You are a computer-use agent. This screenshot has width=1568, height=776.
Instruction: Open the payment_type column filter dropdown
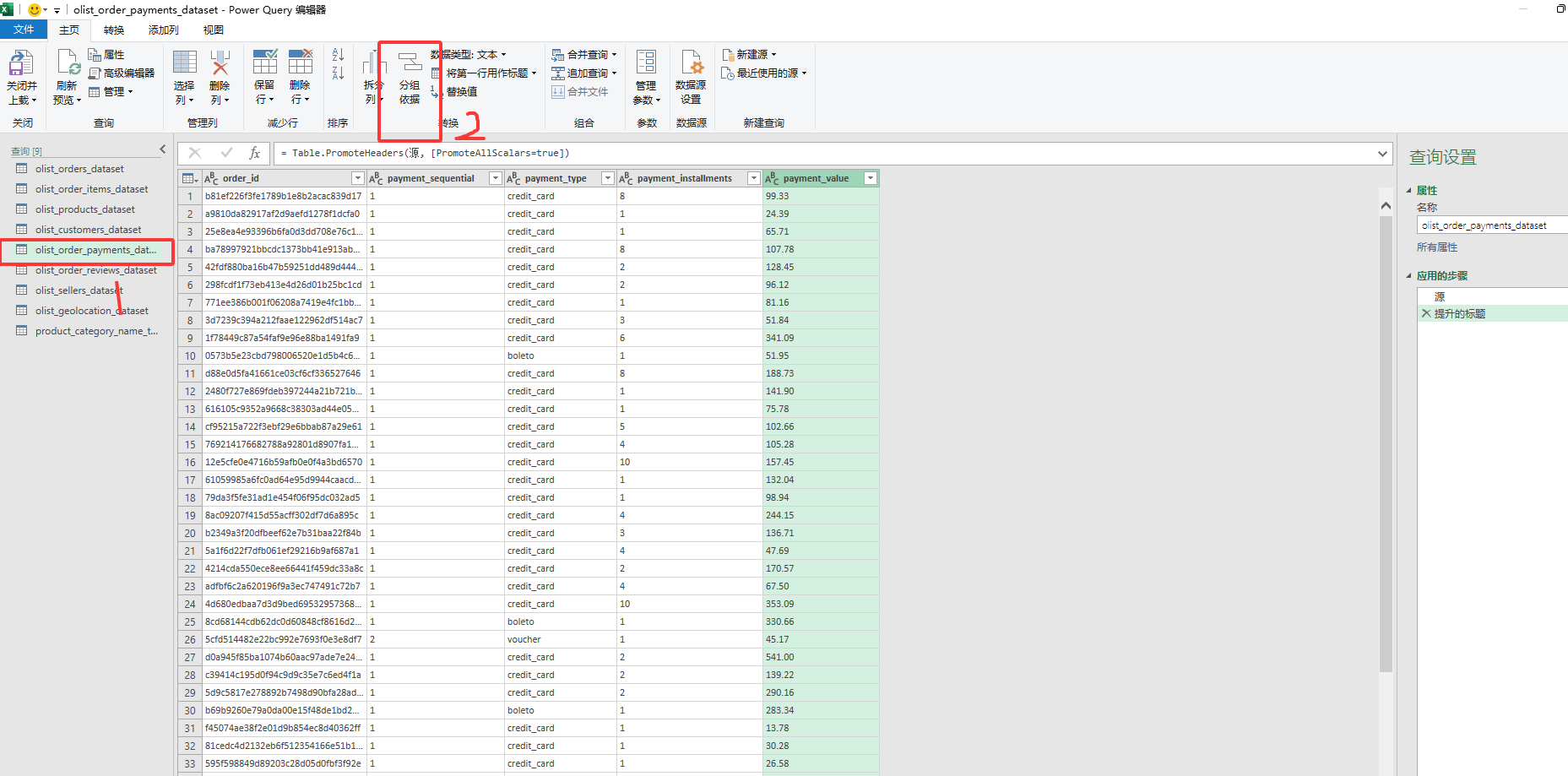coord(607,178)
